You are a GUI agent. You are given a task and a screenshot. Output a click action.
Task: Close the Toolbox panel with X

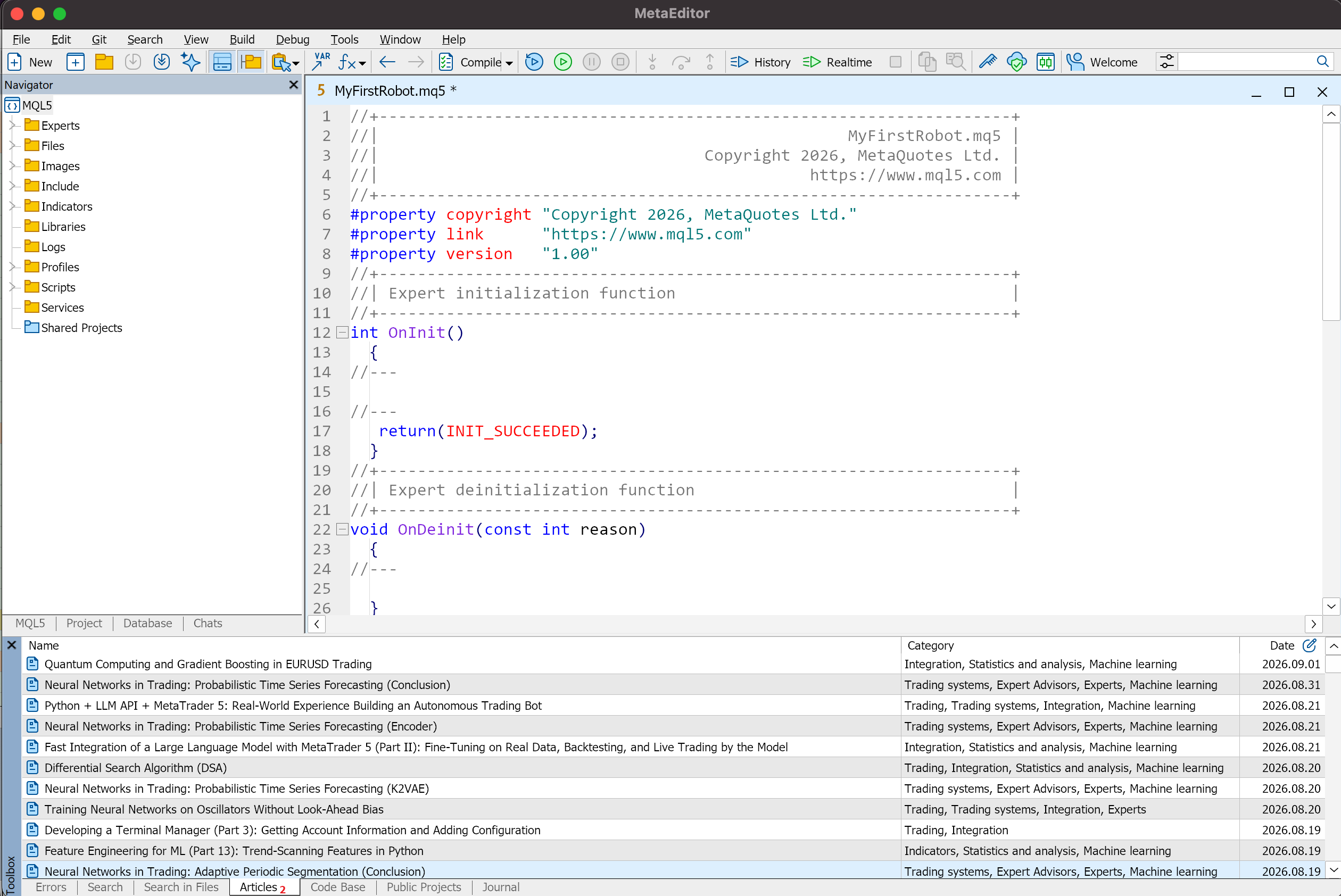pyautogui.click(x=11, y=645)
